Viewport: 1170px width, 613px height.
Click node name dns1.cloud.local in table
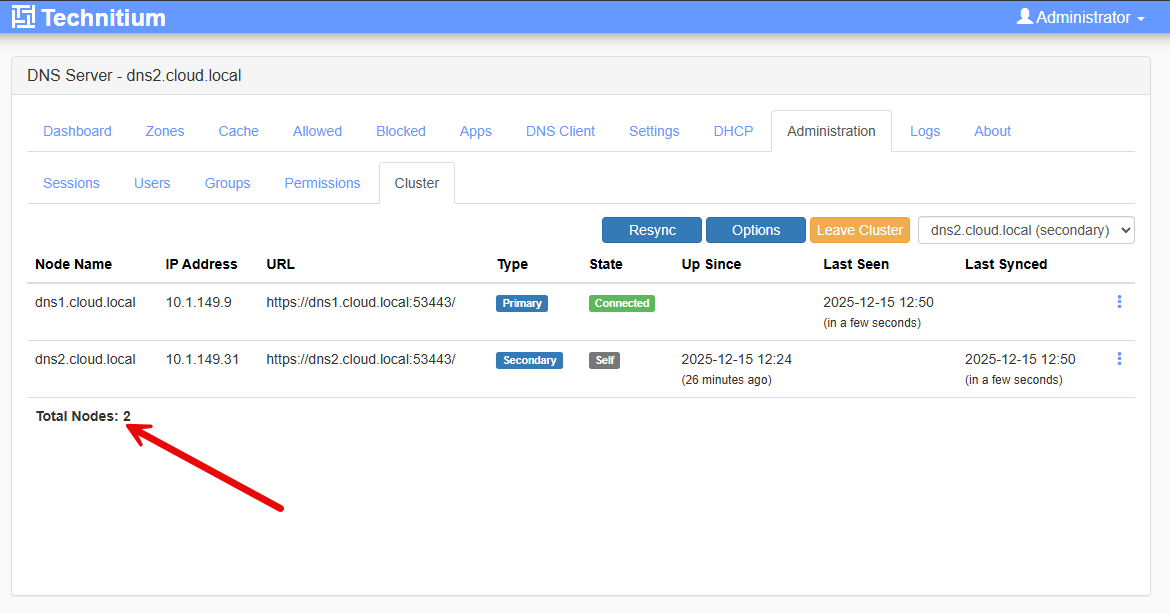[x=85, y=303]
